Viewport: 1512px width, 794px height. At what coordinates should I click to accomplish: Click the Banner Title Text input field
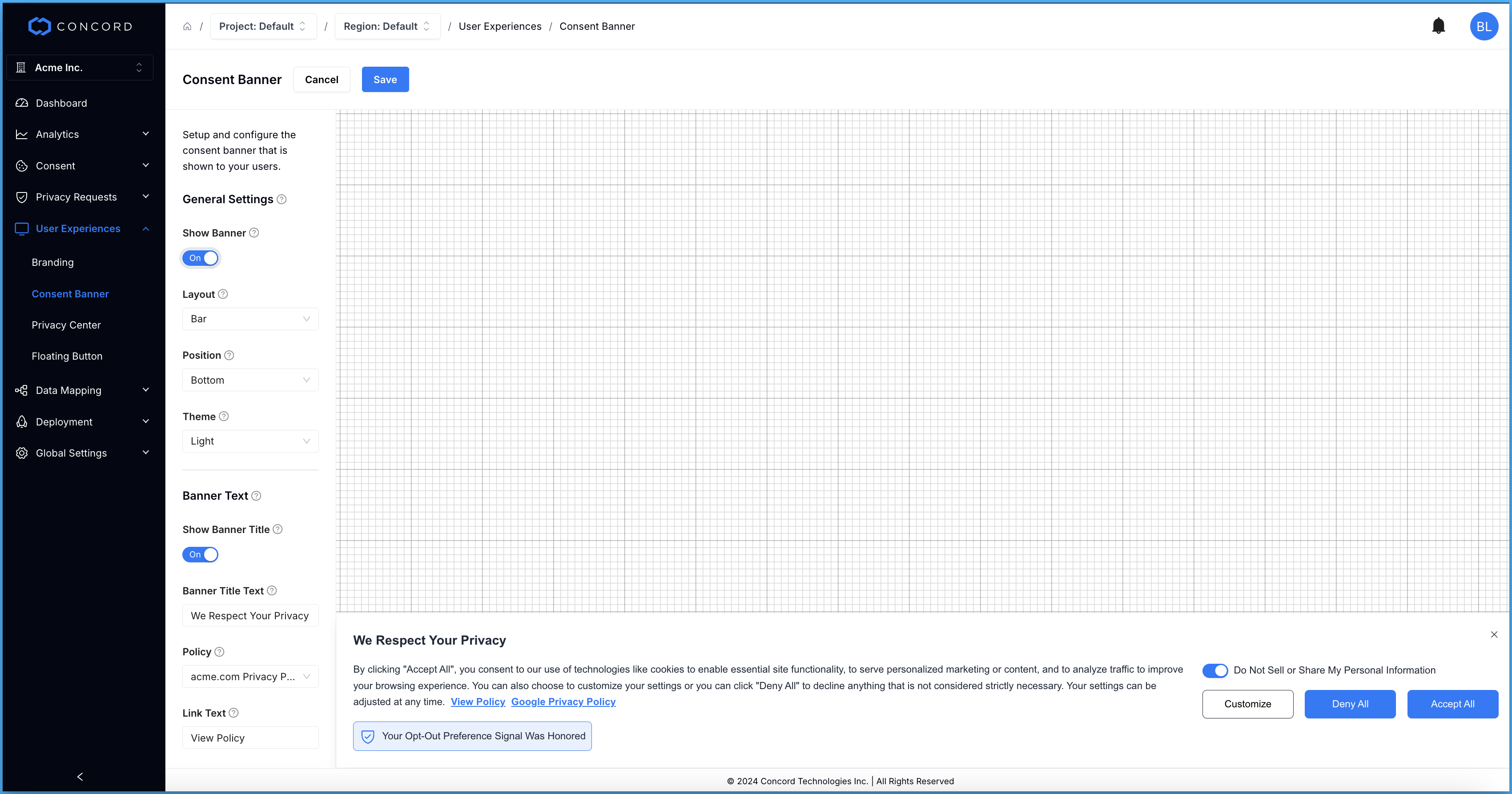pos(251,616)
